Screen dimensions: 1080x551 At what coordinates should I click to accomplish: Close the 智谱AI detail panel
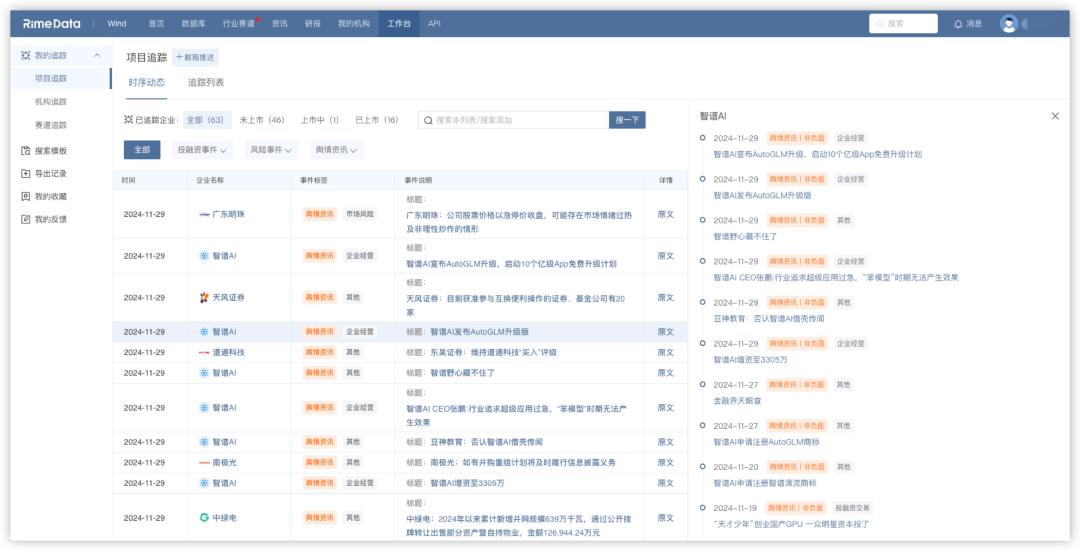1055,116
